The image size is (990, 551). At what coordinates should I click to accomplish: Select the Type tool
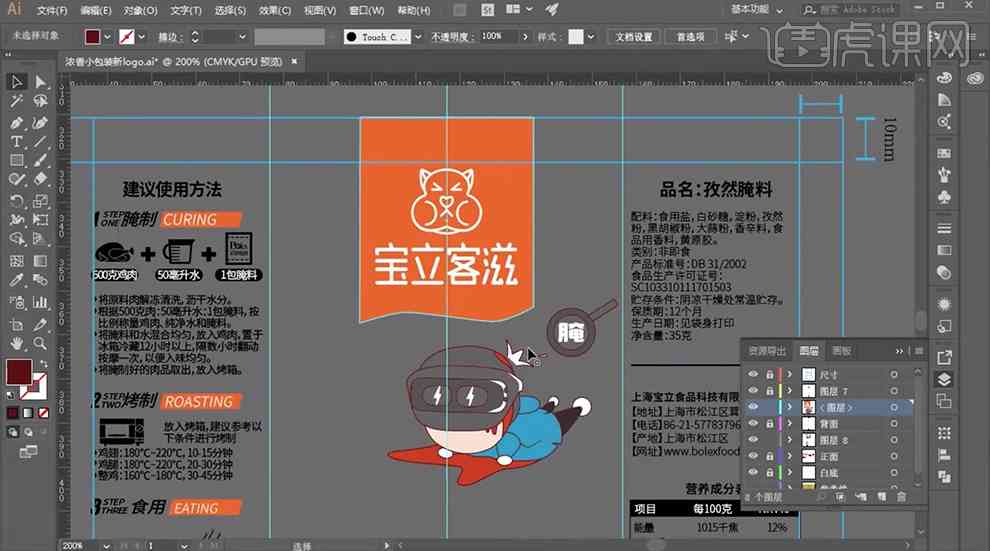click(x=16, y=141)
